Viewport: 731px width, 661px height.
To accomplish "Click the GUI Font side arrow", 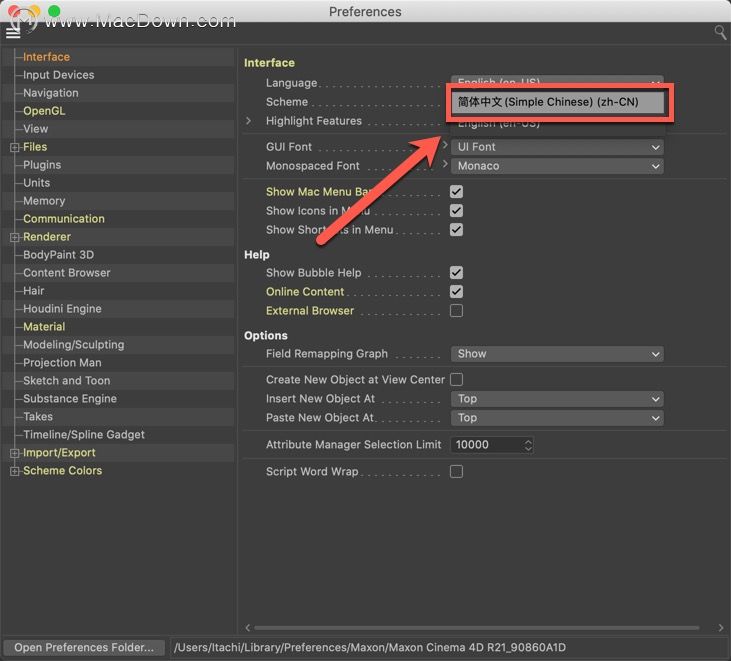I will [445, 145].
